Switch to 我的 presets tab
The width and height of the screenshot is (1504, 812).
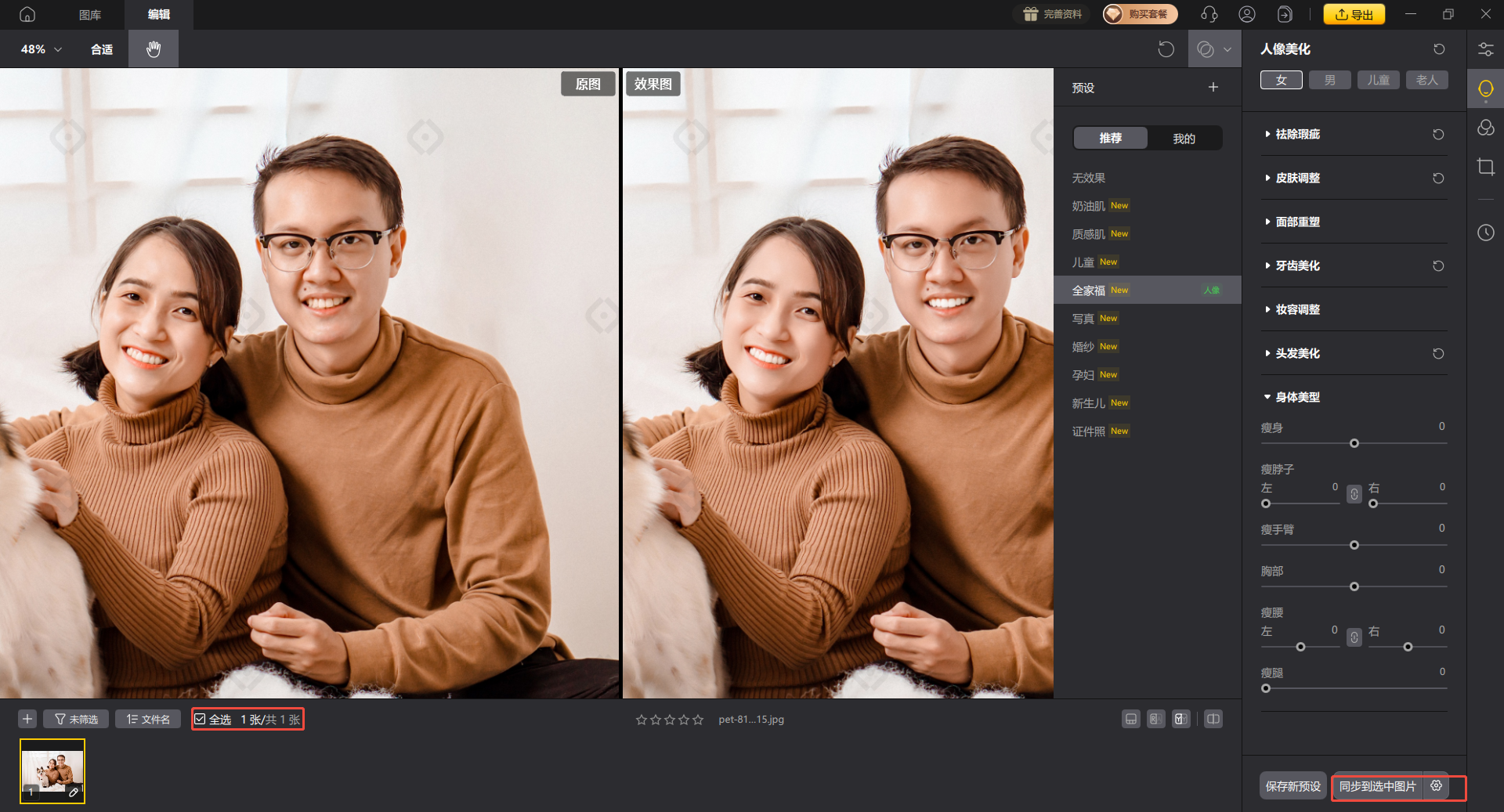point(1183,138)
